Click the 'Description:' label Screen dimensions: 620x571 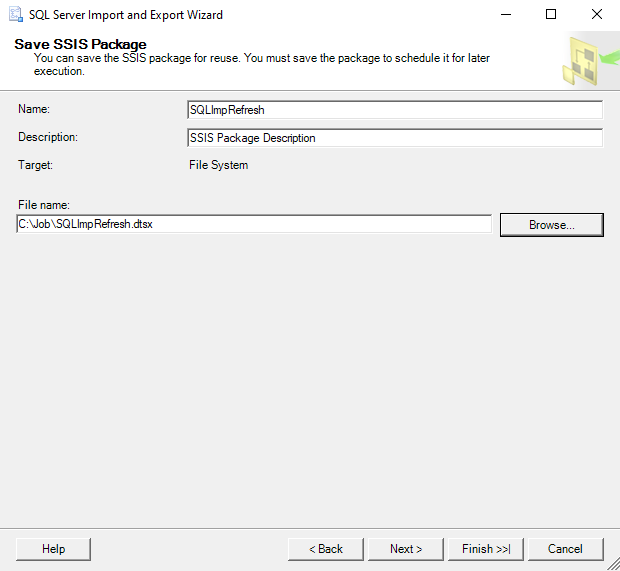[48, 137]
